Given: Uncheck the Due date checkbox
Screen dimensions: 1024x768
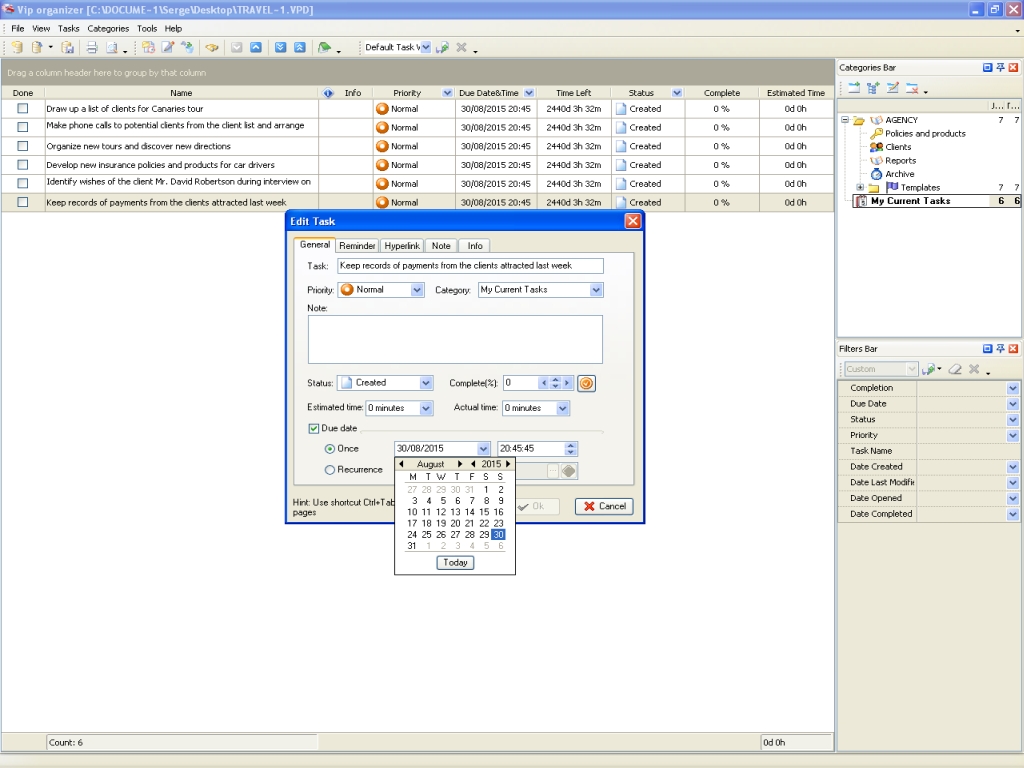Looking at the screenshot, I should (x=314, y=428).
